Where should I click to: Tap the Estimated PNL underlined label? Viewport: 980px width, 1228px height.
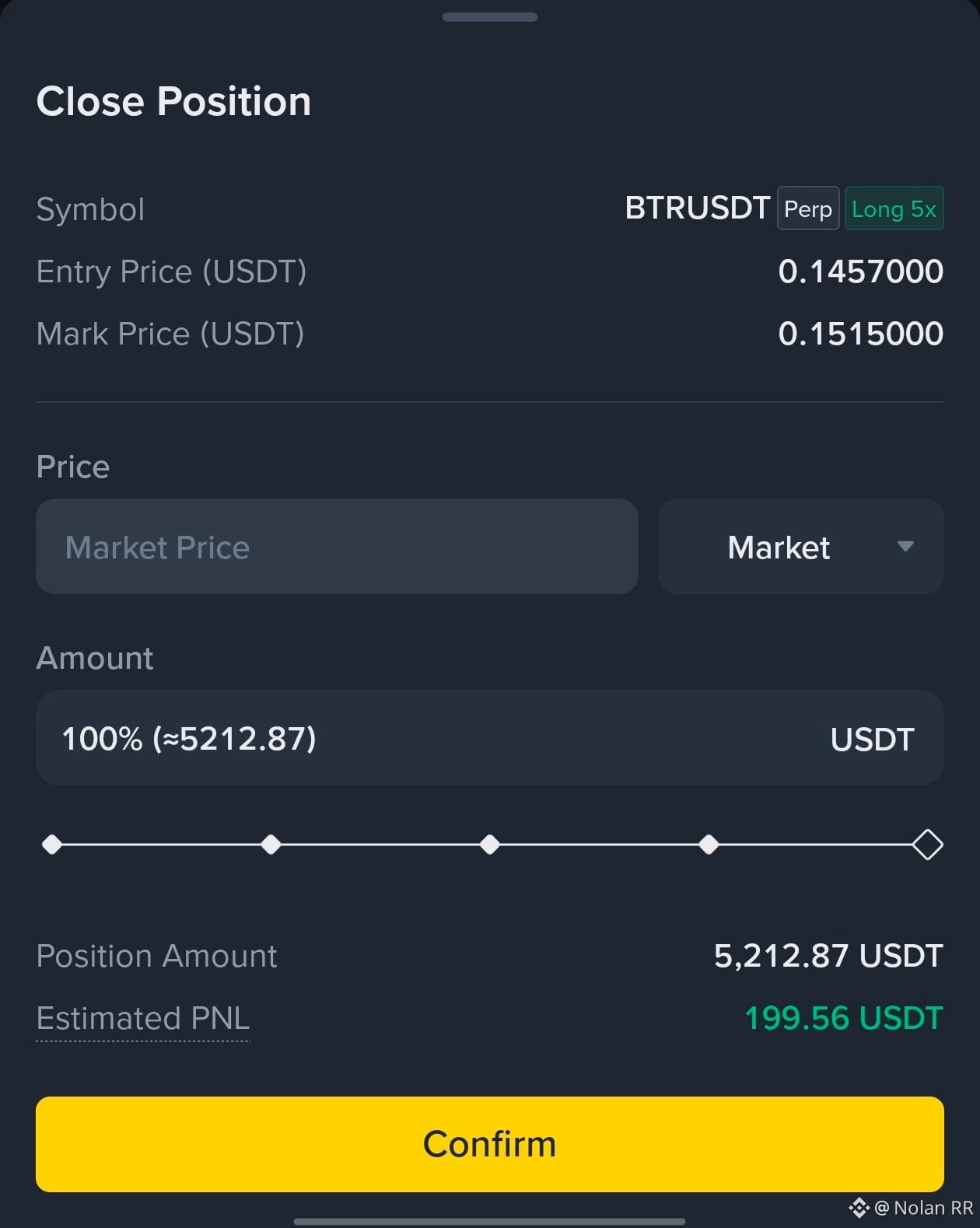143,1019
